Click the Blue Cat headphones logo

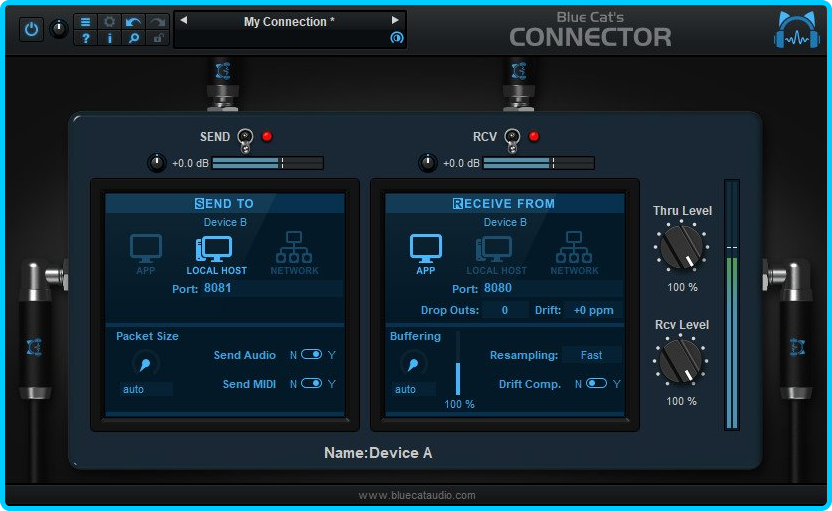coord(796,30)
